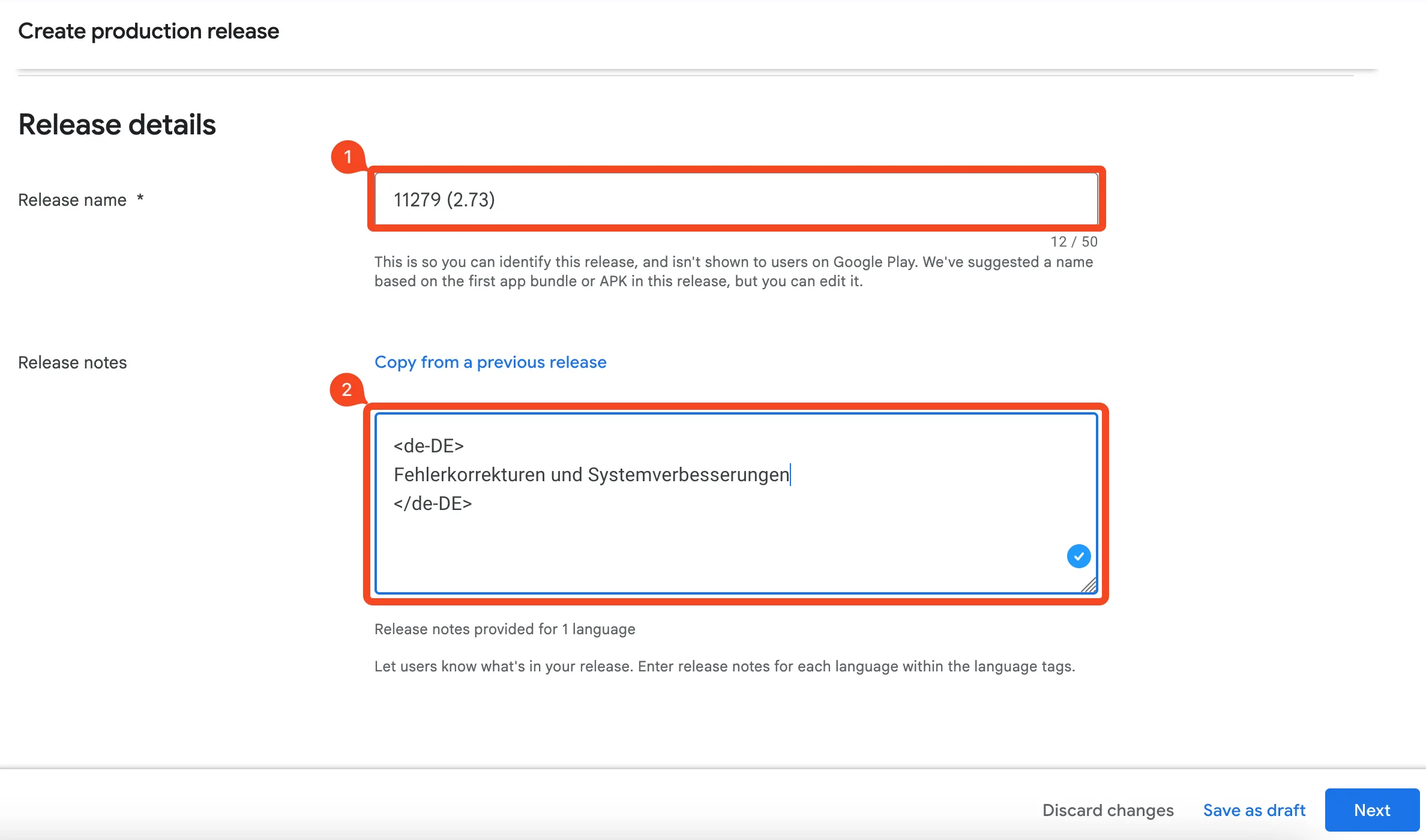Image resolution: width=1426 pixels, height=840 pixels.
Task: Click the closing </de-DE> tag line
Action: [x=433, y=503]
